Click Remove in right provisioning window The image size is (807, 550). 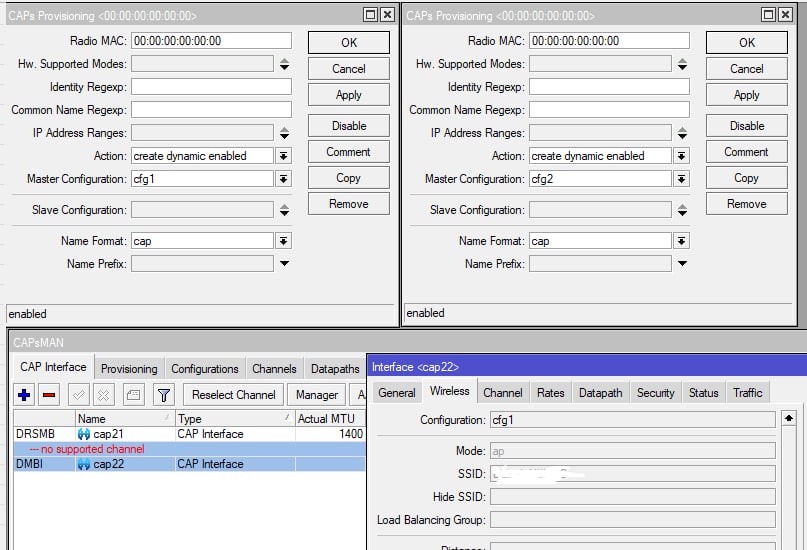tap(747, 204)
